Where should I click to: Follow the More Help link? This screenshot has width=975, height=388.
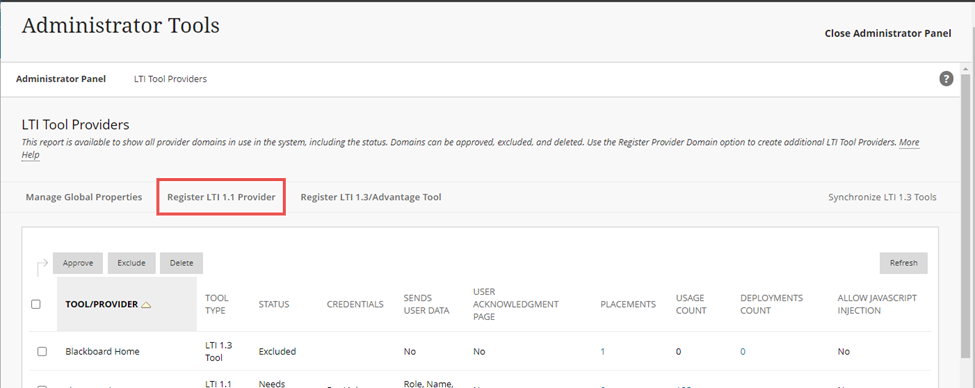pyautogui.click(x=909, y=142)
